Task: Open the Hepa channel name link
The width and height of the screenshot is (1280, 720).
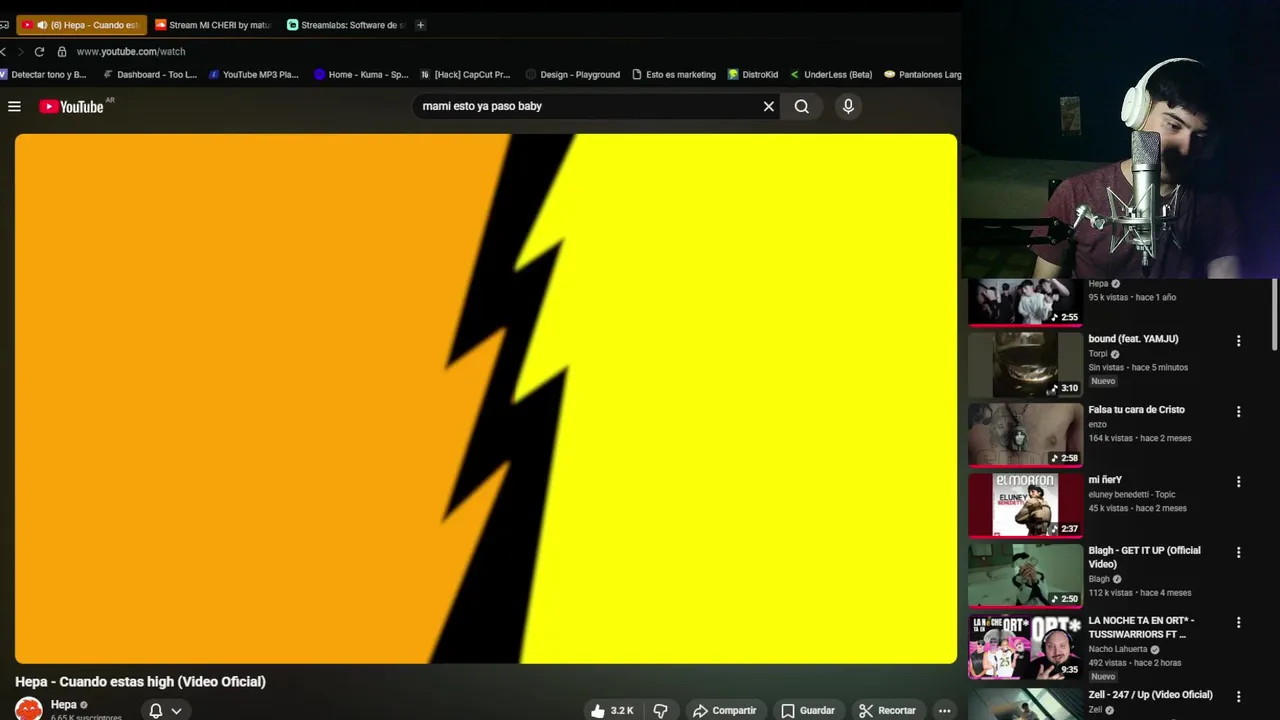Action: pyautogui.click(x=63, y=704)
